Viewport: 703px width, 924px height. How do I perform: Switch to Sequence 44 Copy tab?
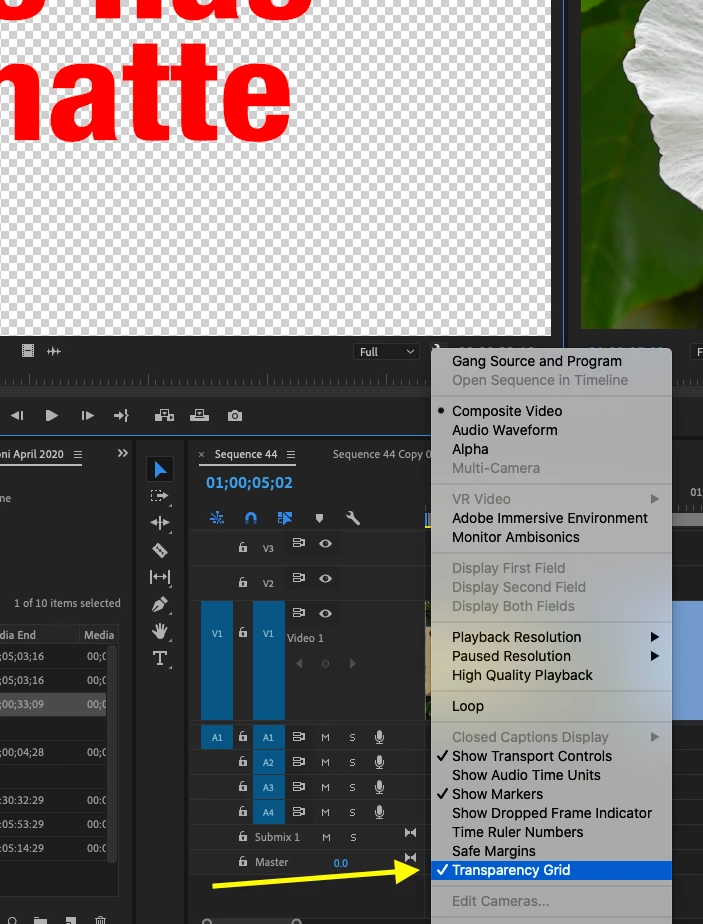click(382, 454)
